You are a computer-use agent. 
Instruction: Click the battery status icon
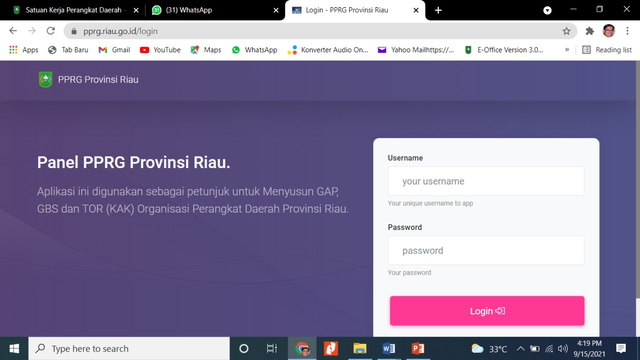pos(534,349)
